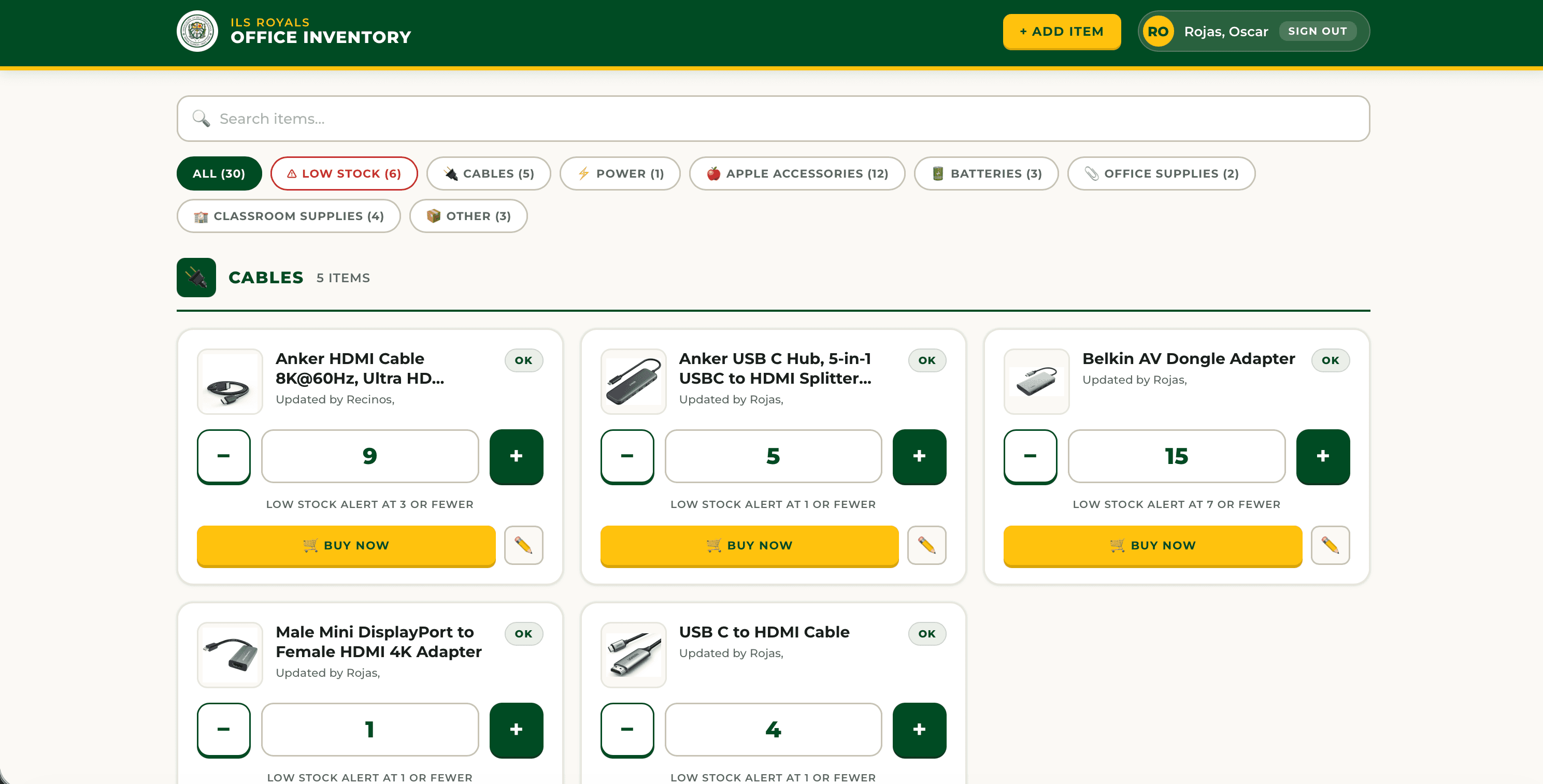This screenshot has height=784, width=1543.
Task: Click the ILS Royals school logo
Action: click(197, 31)
